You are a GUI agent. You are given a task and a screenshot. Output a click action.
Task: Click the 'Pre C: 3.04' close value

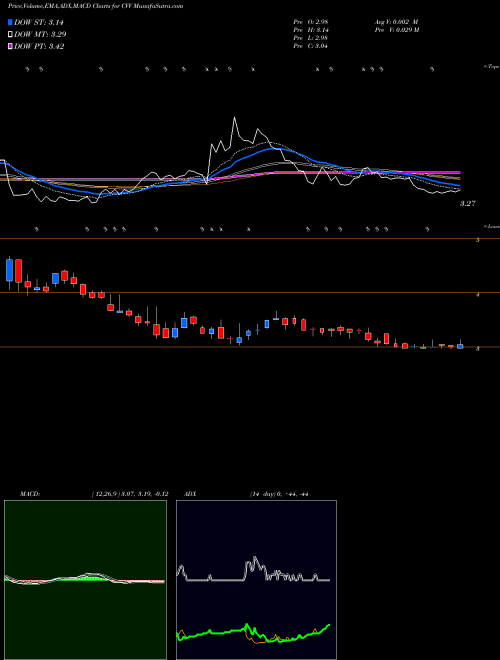tap(311, 45)
